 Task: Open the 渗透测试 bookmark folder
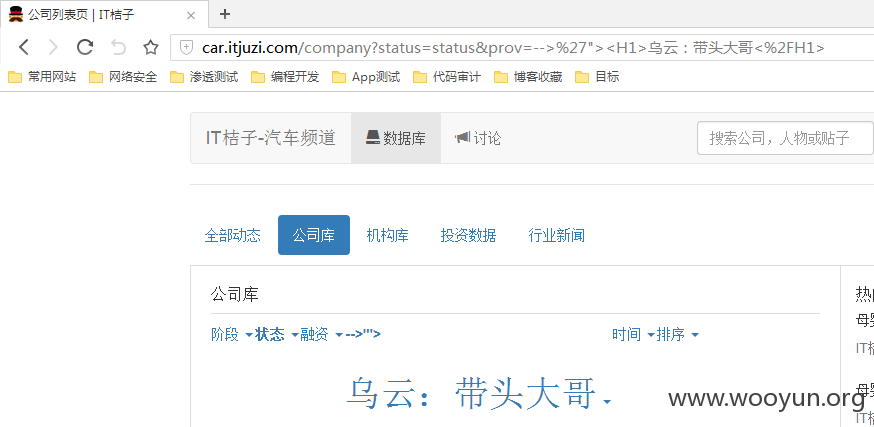204,77
